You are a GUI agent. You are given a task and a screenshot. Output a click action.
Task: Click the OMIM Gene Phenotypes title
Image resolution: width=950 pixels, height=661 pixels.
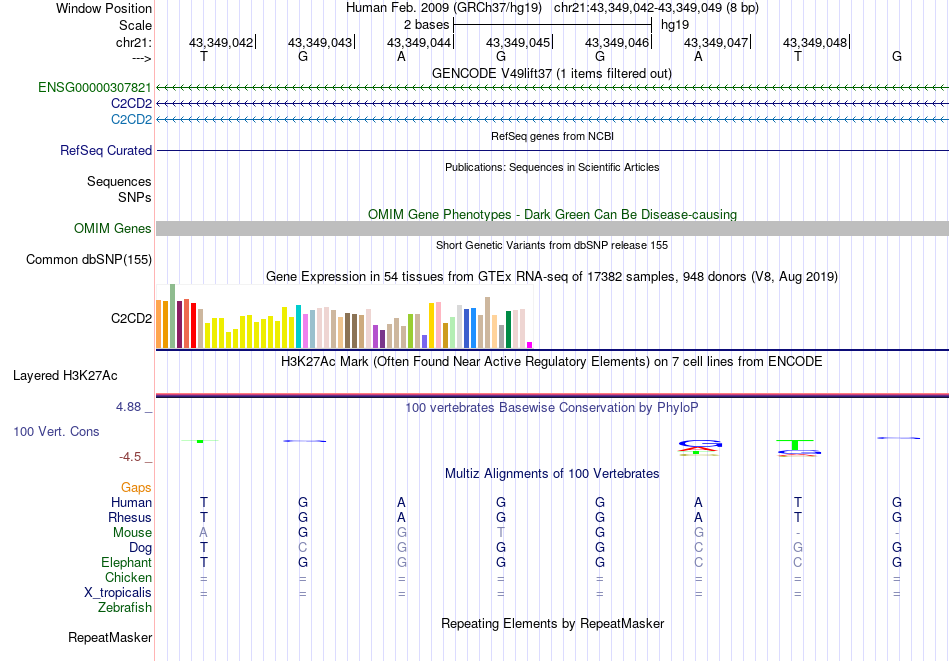click(x=553, y=214)
